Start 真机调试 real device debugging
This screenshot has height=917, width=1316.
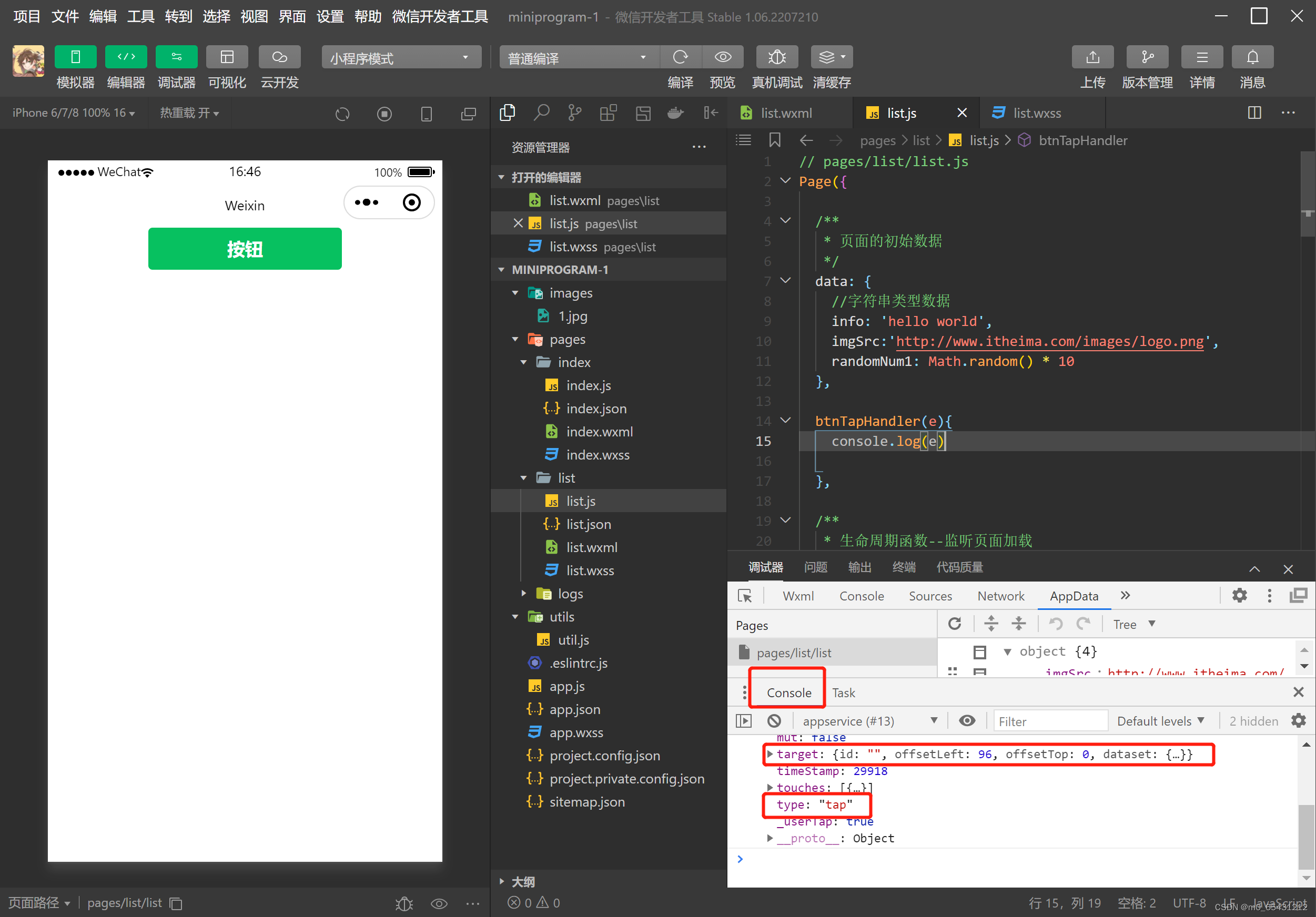point(777,57)
